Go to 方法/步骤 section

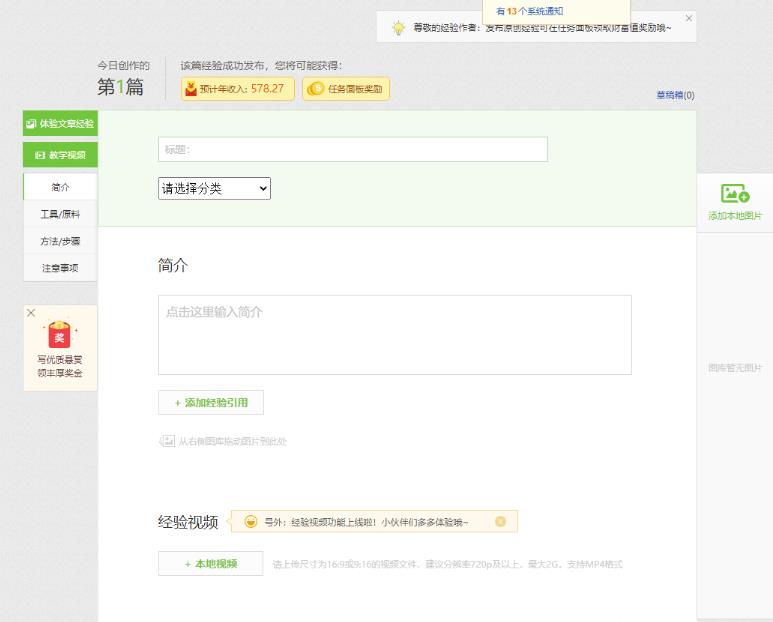point(60,241)
